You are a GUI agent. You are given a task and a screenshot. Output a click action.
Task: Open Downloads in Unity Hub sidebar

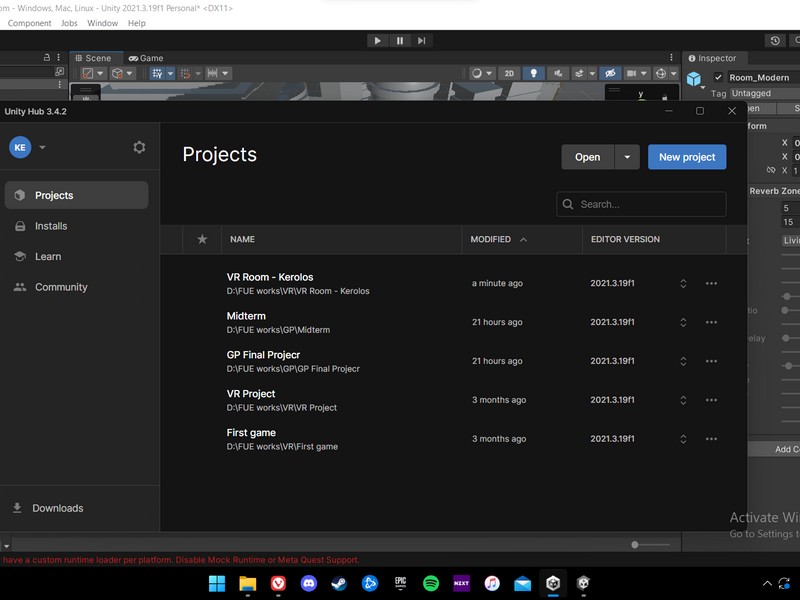(x=48, y=508)
